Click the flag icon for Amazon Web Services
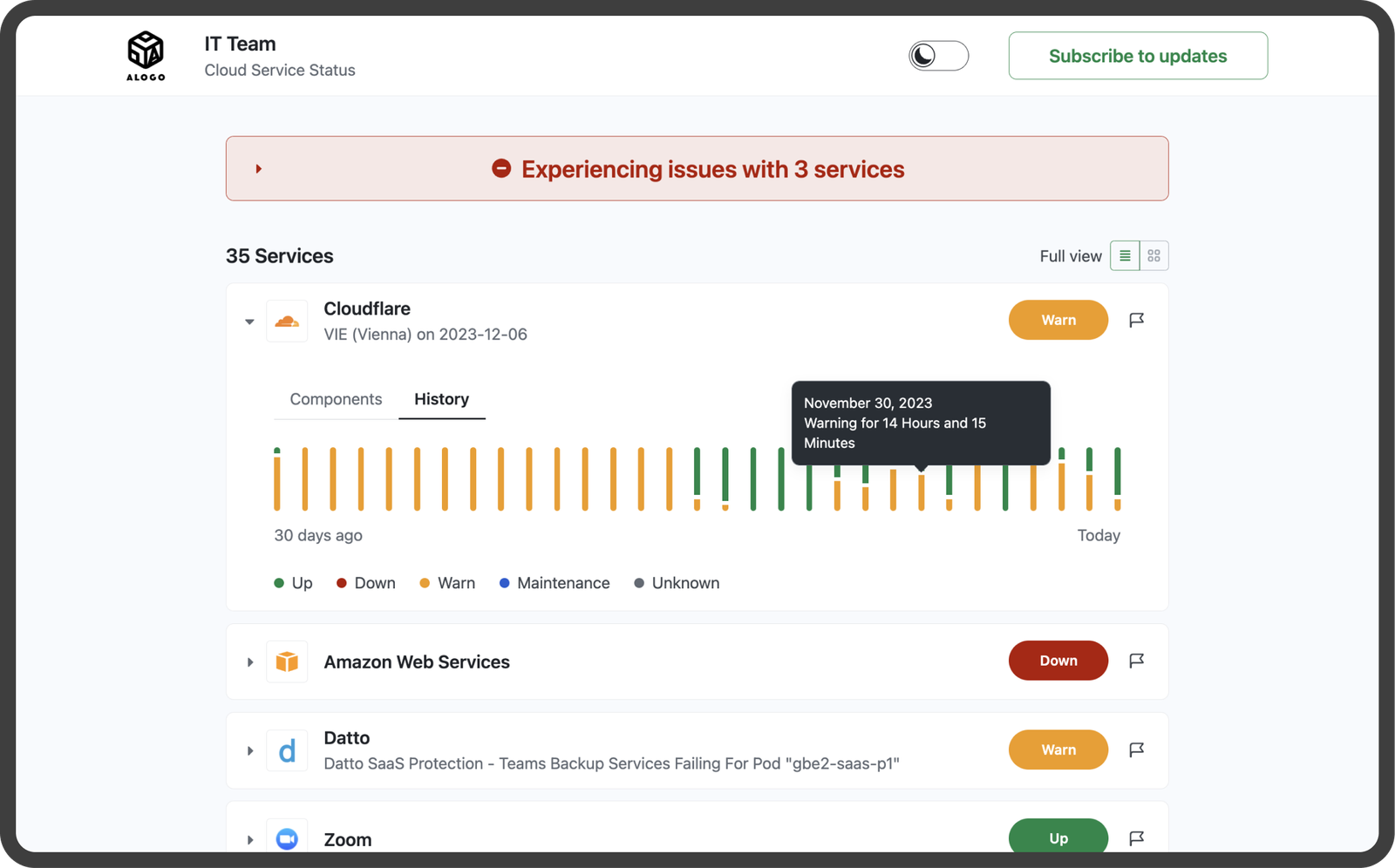This screenshot has height=868, width=1395. click(x=1136, y=661)
